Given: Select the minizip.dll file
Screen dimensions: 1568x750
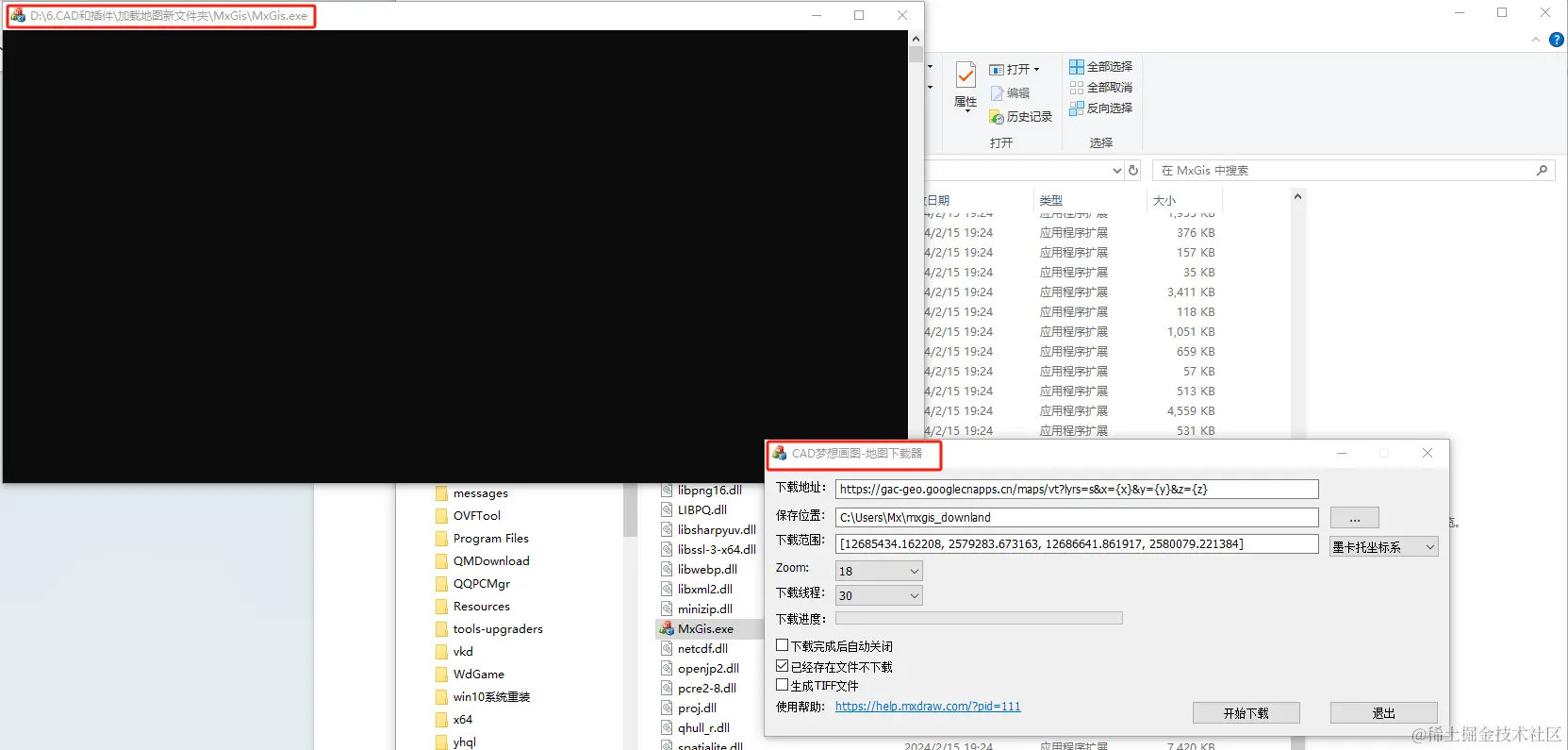Looking at the screenshot, I should click(704, 609).
